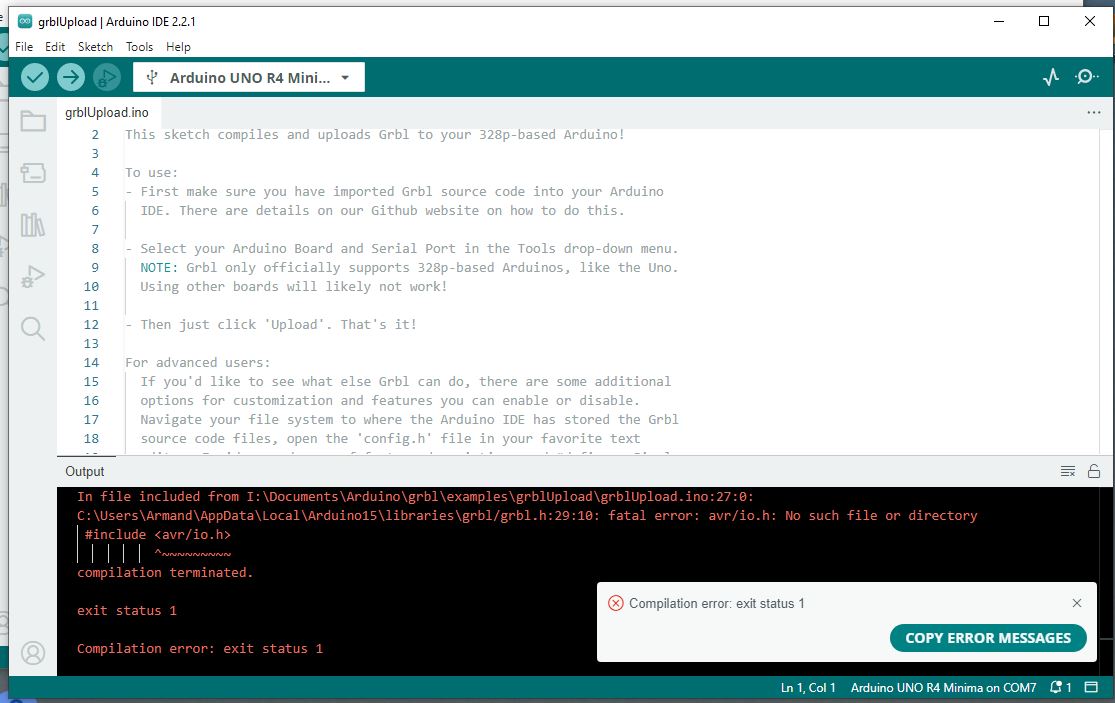This screenshot has height=703, width=1115.
Task: Click the 'To use:' line in editor
Action: coord(151,173)
